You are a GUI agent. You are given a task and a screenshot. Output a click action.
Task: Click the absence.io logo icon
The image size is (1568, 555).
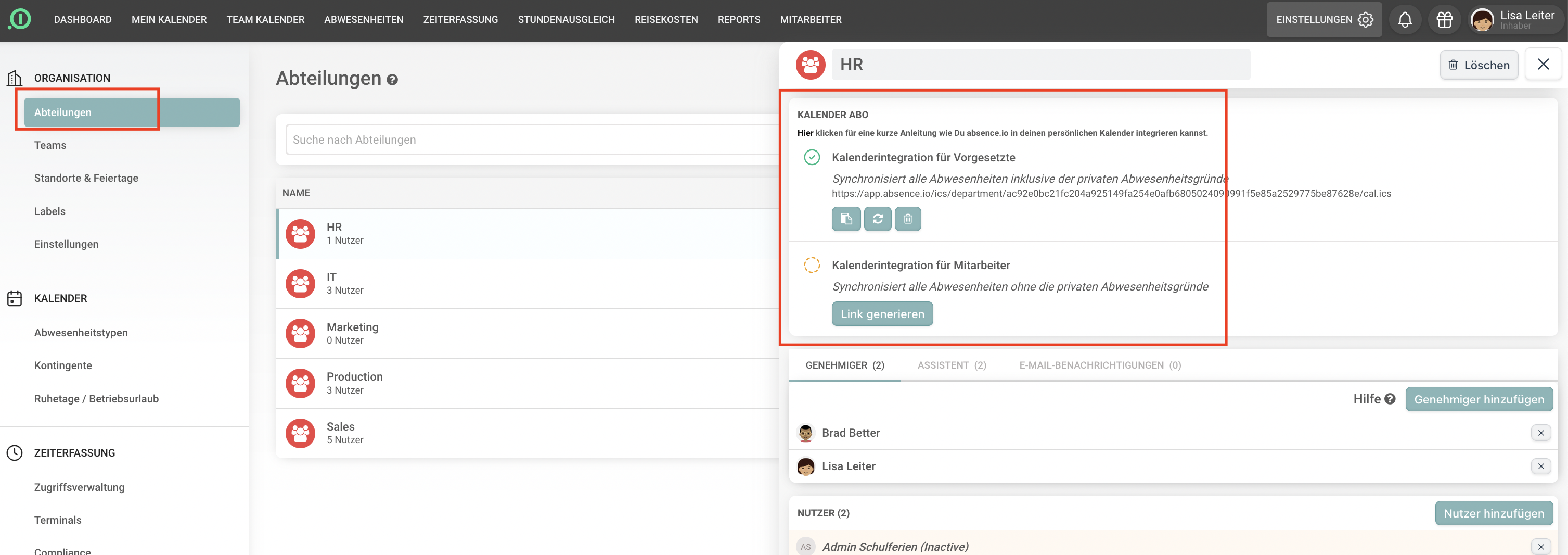pyautogui.click(x=19, y=19)
